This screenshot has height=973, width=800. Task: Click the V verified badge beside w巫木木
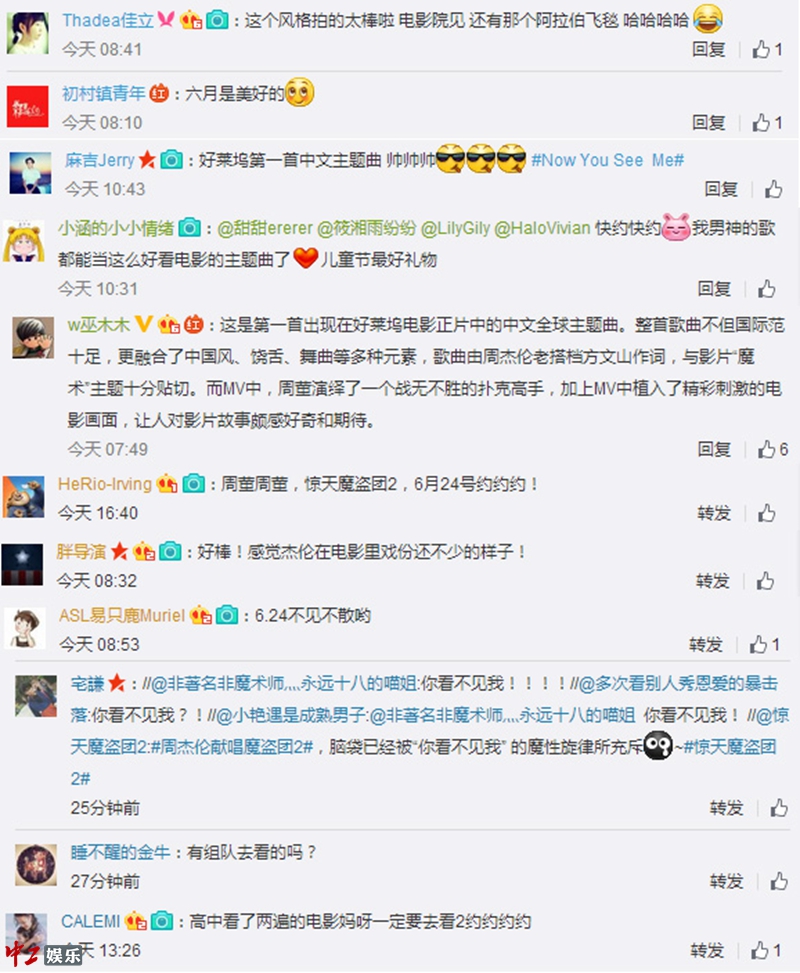pyautogui.click(x=143, y=323)
